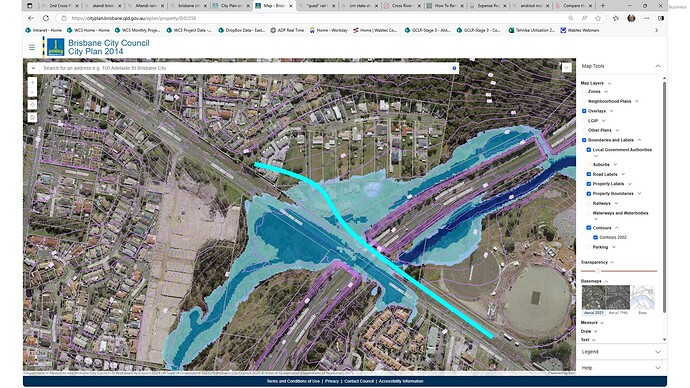
Task: Click the Brisbane City Council logo
Action: click(x=56, y=47)
